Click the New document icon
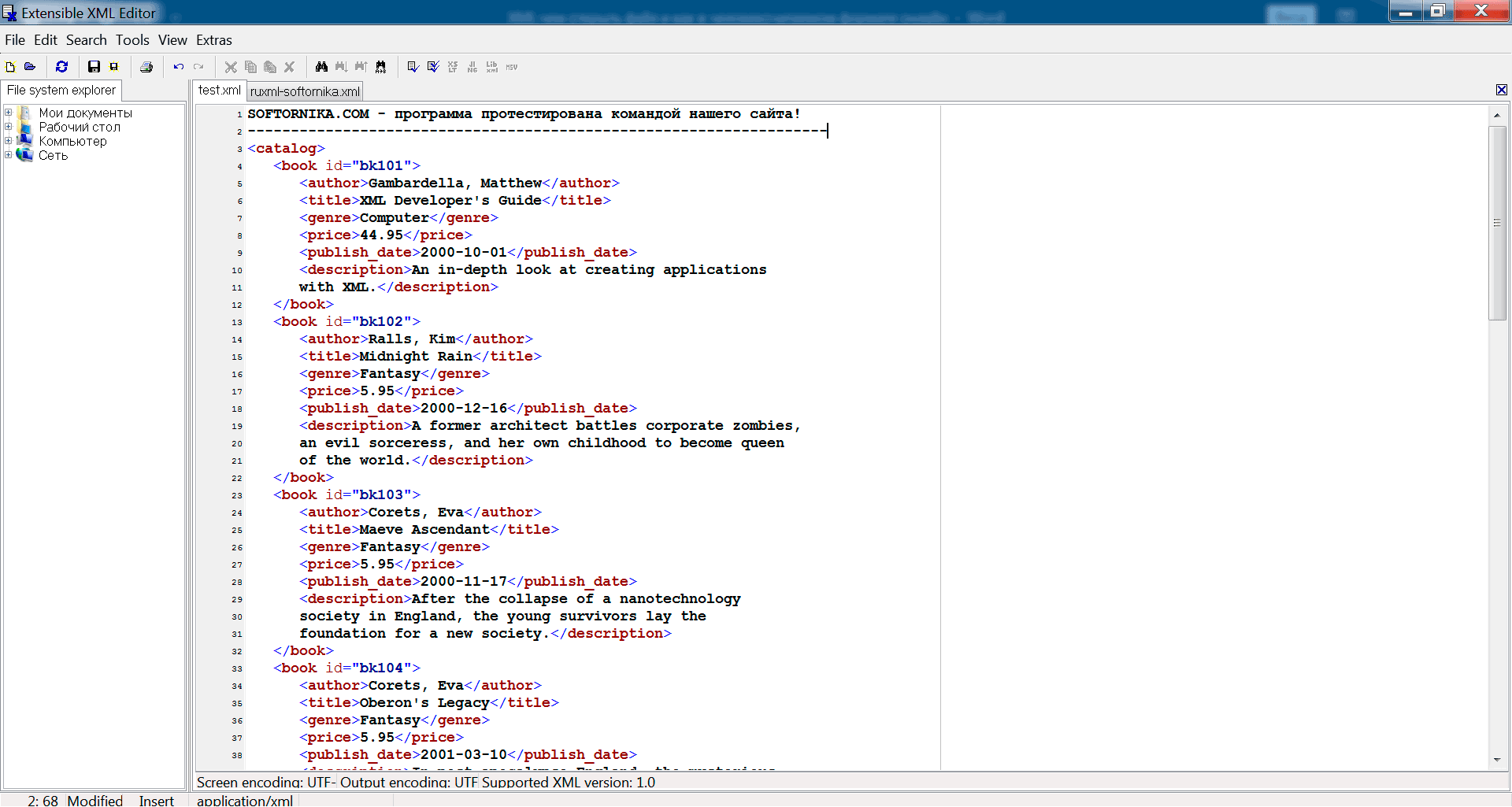Image resolution: width=1512 pixels, height=807 pixels. pyautogui.click(x=11, y=67)
